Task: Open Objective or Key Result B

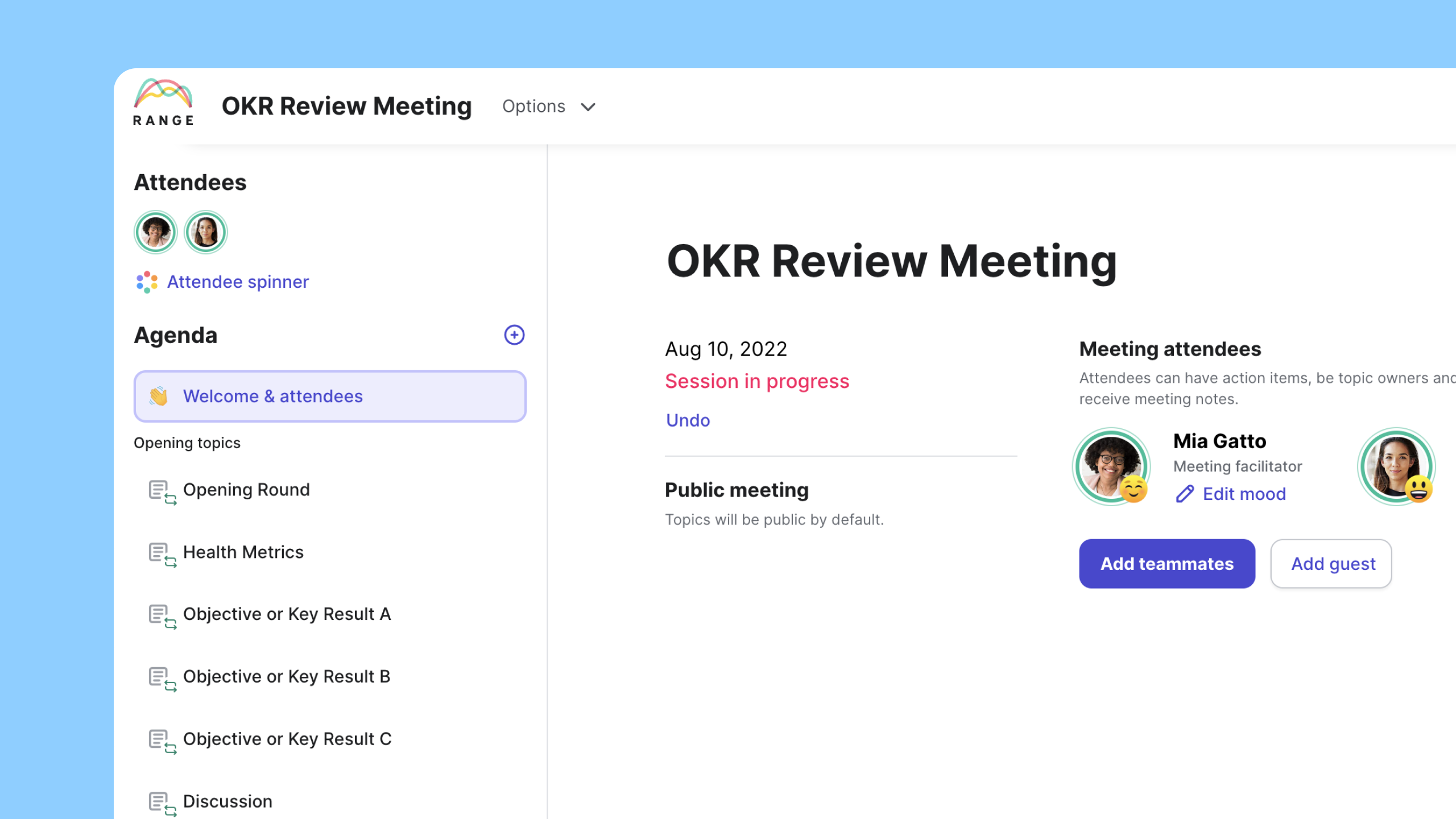Action: pos(287,677)
